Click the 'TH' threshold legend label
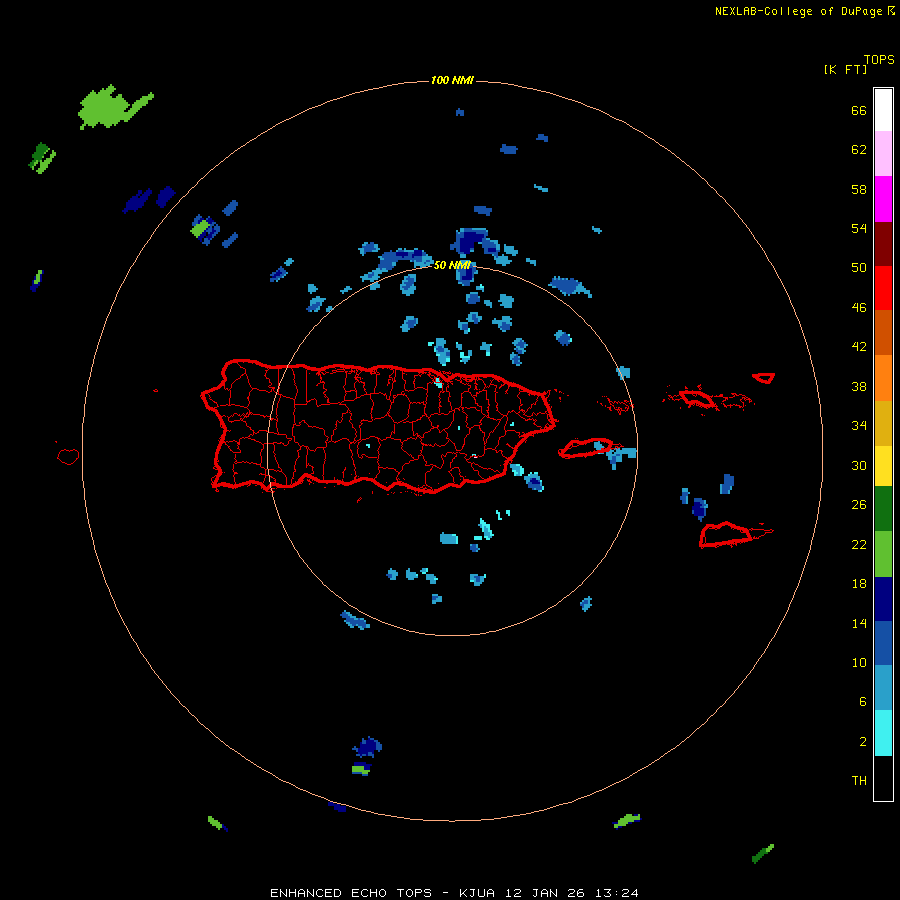 coord(859,781)
